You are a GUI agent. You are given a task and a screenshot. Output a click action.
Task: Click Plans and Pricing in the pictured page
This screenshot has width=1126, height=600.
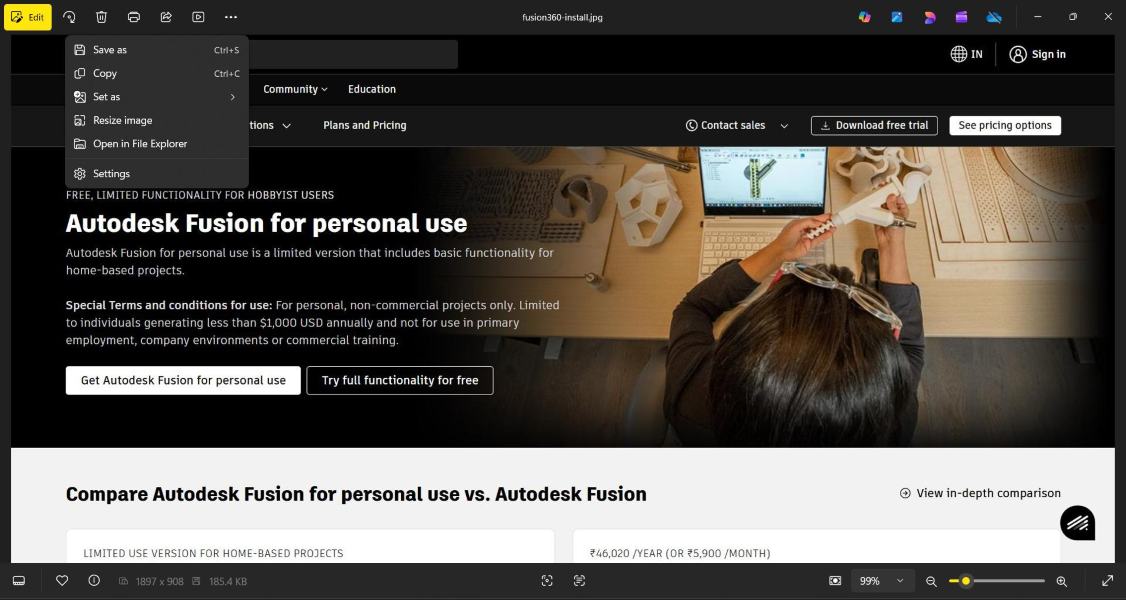coord(365,125)
